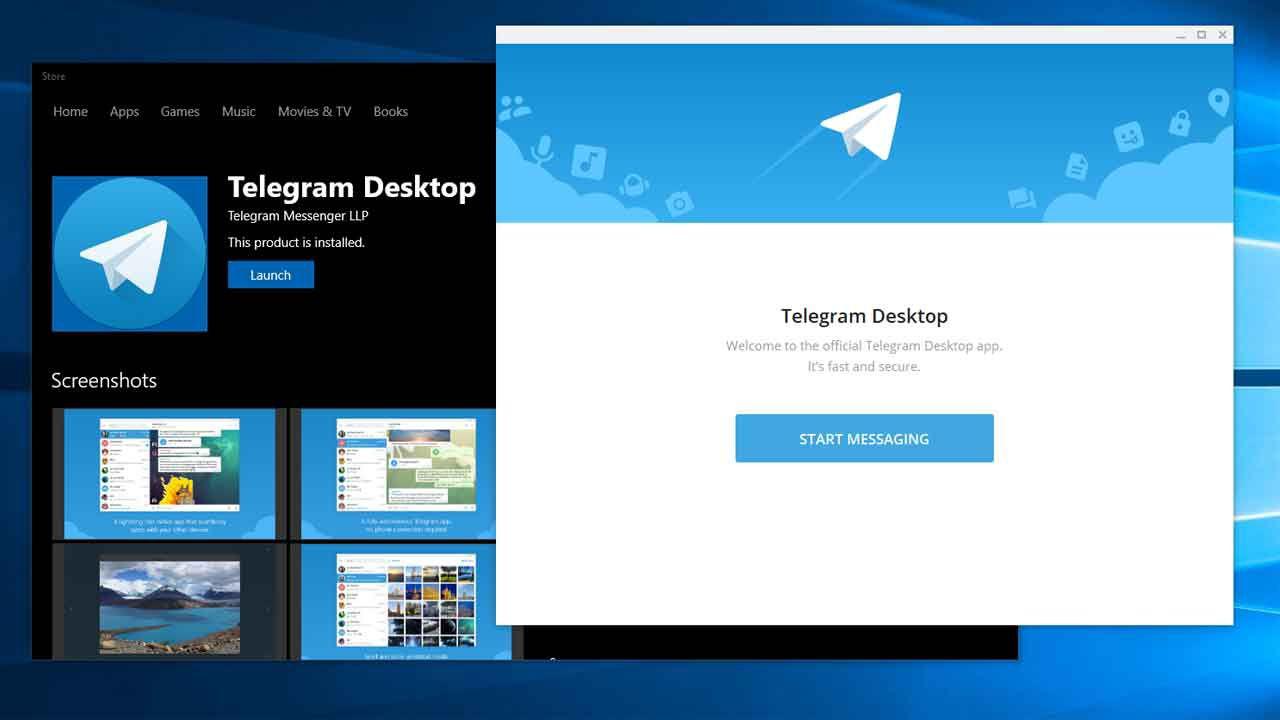Switch to the Apps tab in Store

(x=124, y=111)
